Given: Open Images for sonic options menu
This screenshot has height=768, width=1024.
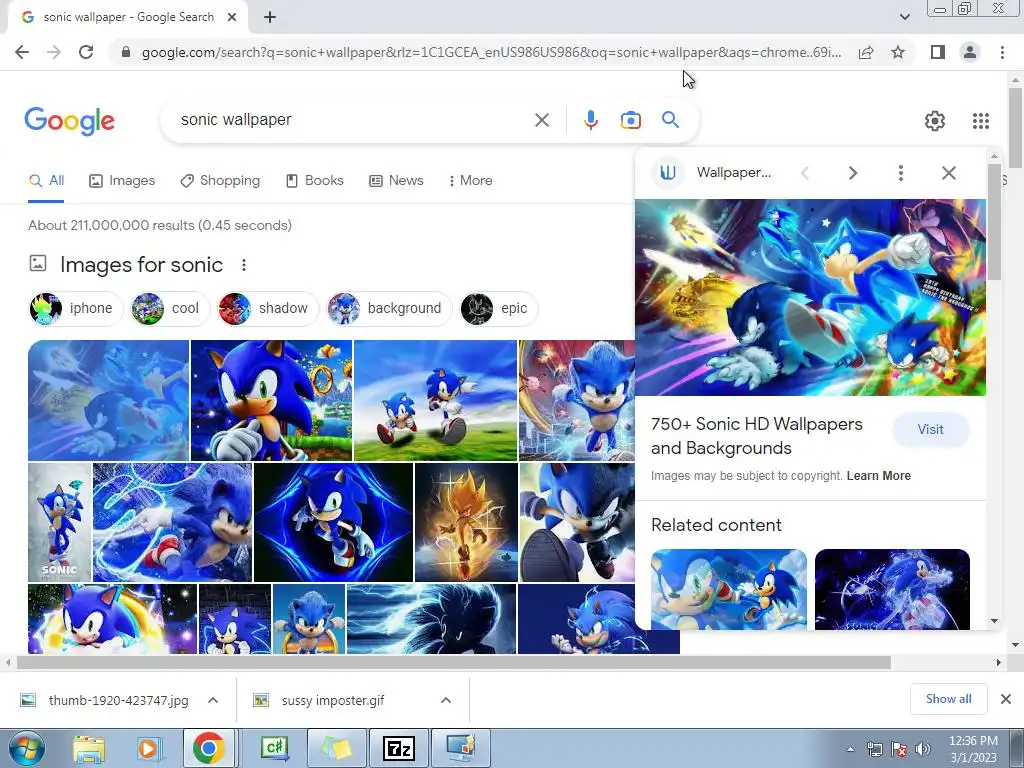Looking at the screenshot, I should (244, 265).
